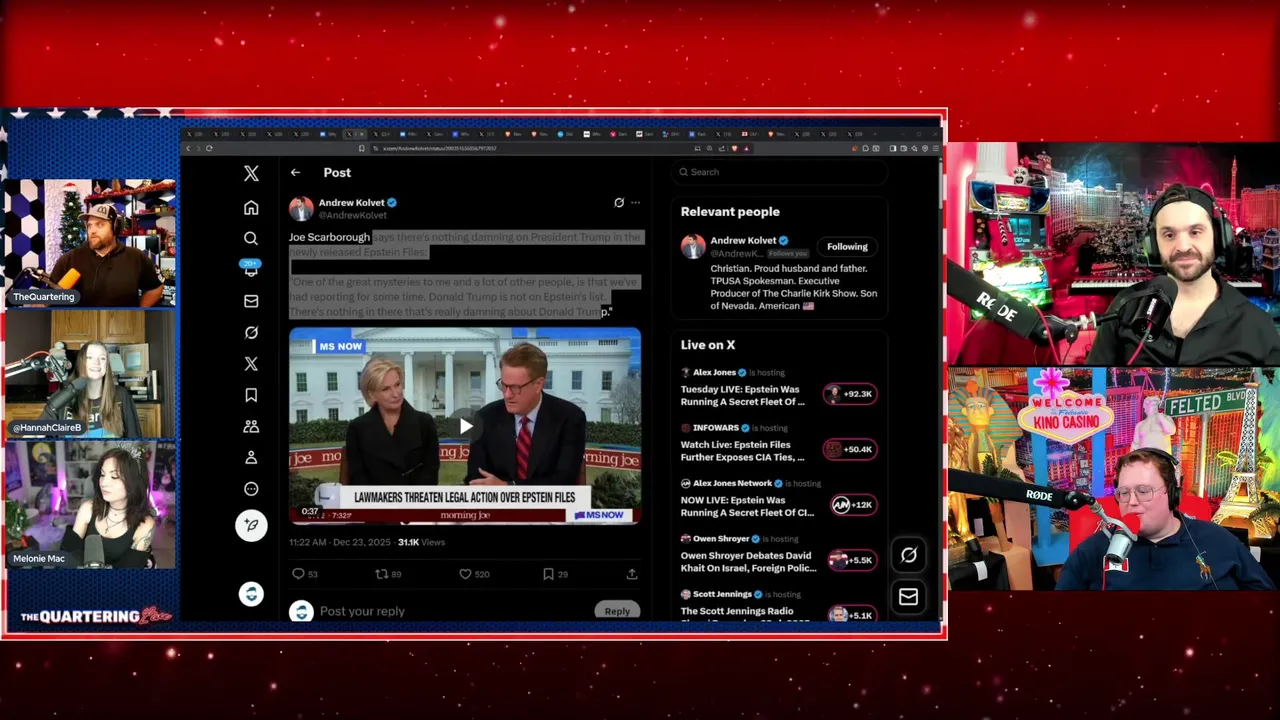Click the +12K listeners badge
Image resolution: width=1280 pixels, height=720 pixels.
853,505
